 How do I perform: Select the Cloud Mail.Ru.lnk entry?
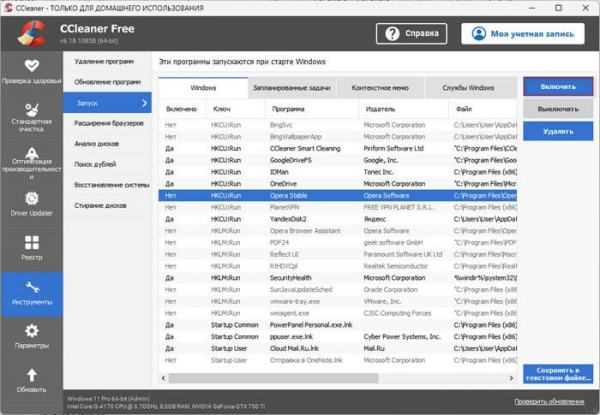(338, 348)
